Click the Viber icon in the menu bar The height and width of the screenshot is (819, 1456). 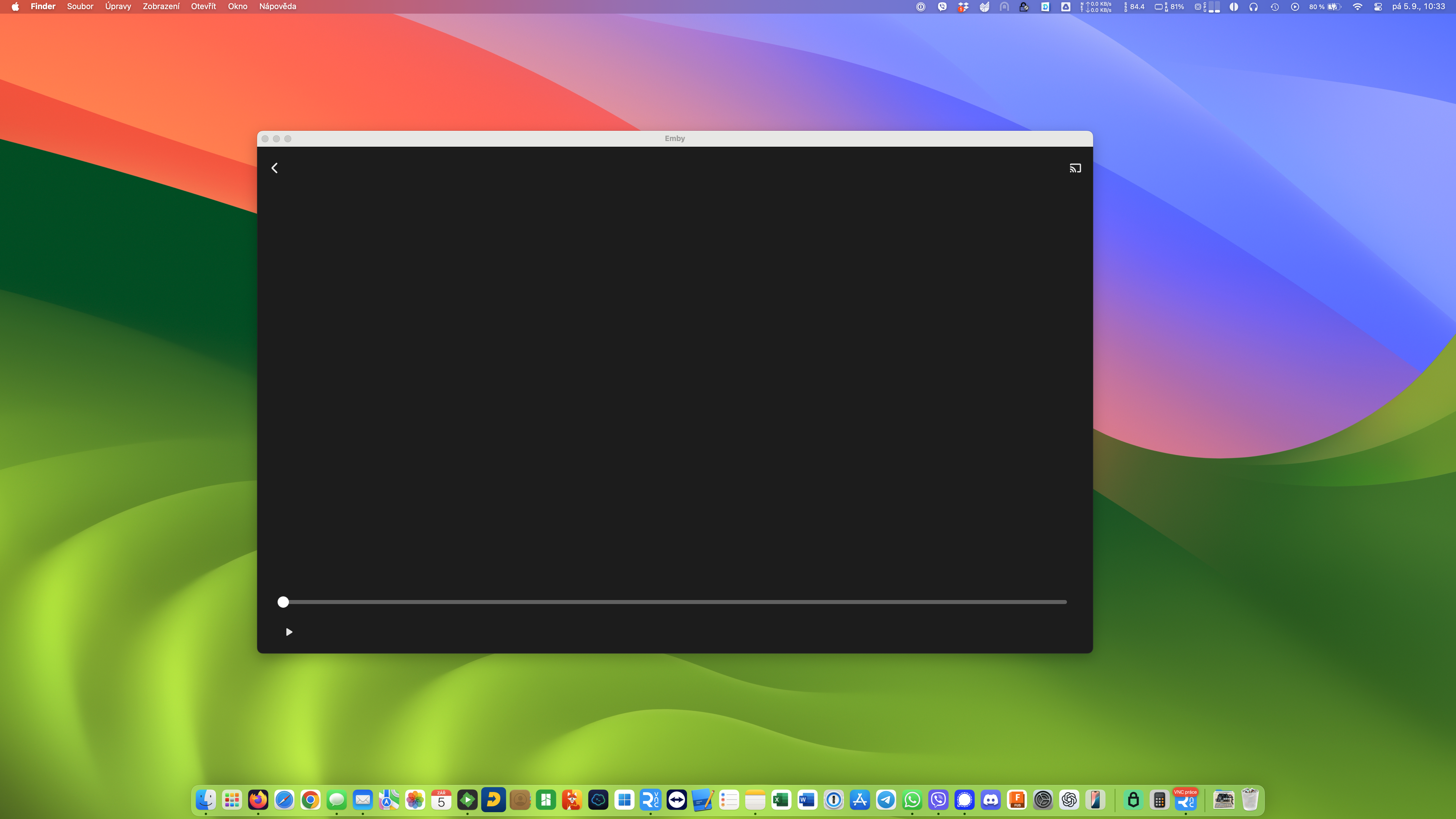pos(942,7)
